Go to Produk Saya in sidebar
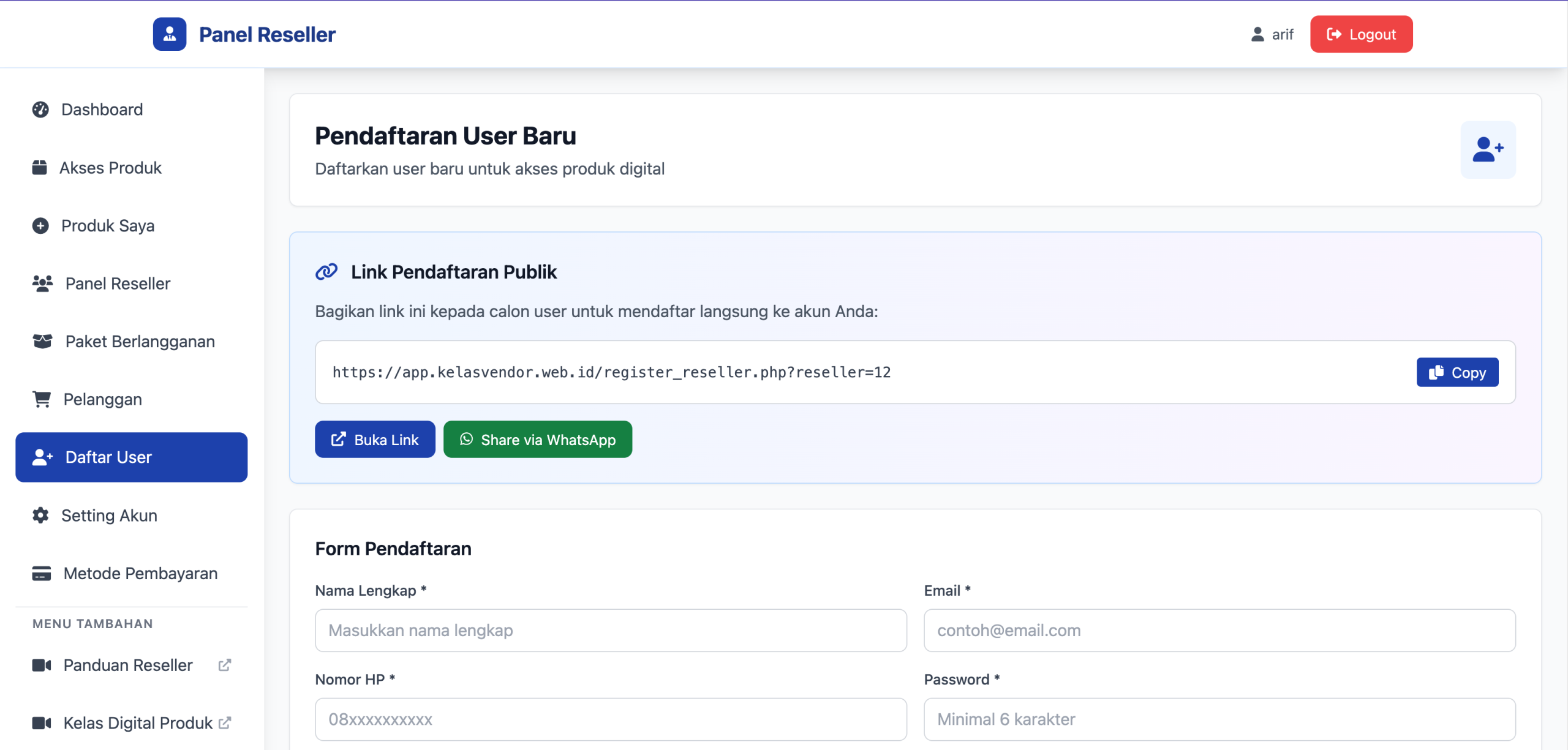 [108, 226]
